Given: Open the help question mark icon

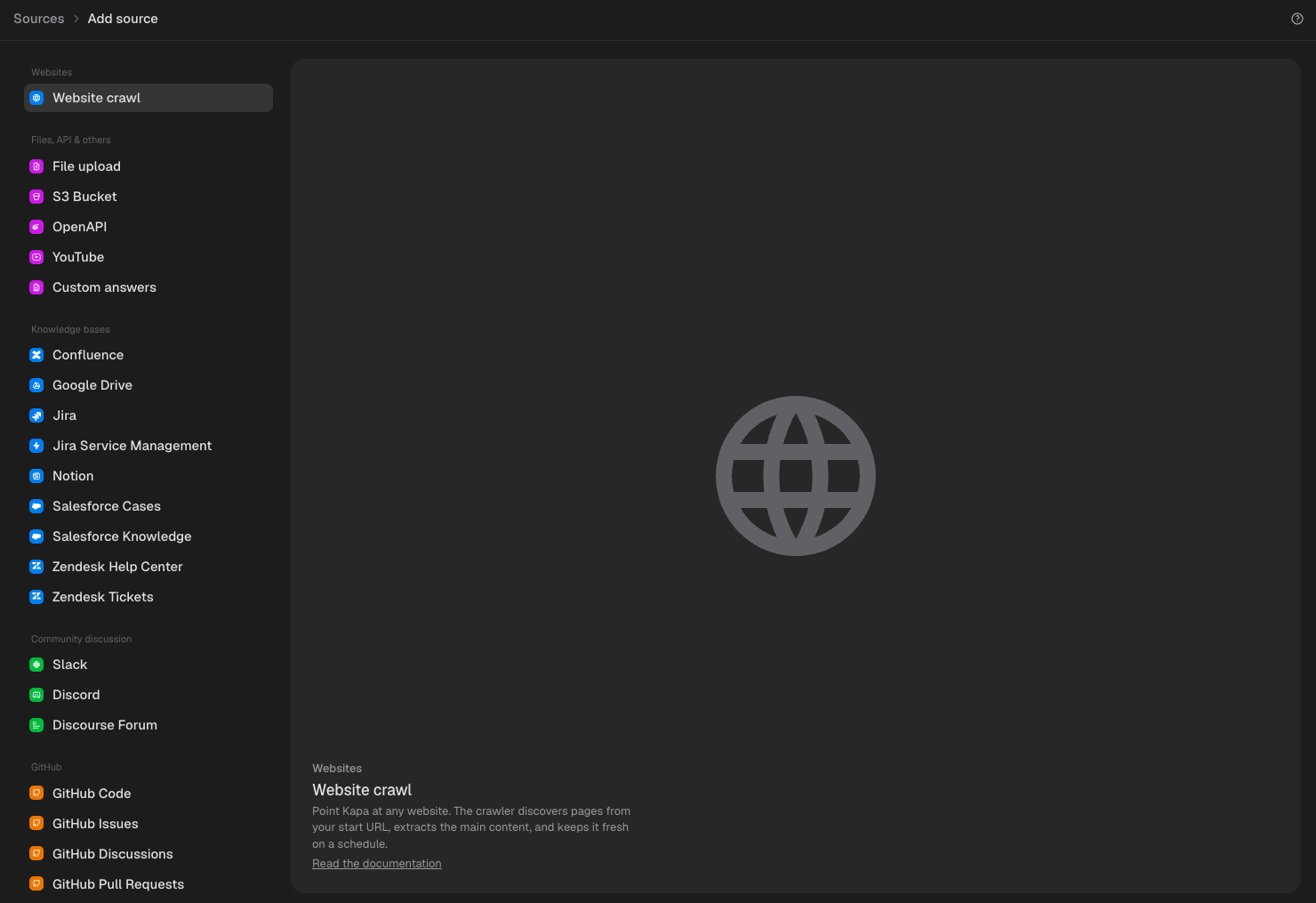Looking at the screenshot, I should 1297,19.
